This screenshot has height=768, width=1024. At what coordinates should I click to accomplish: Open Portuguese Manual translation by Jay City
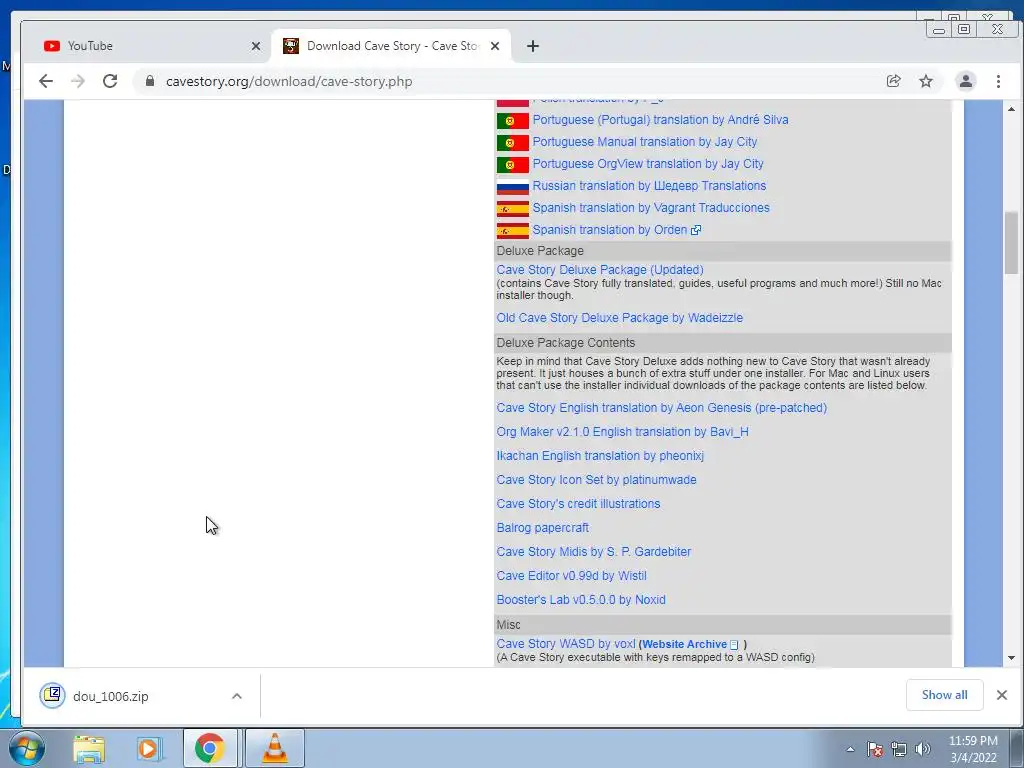[x=645, y=142]
